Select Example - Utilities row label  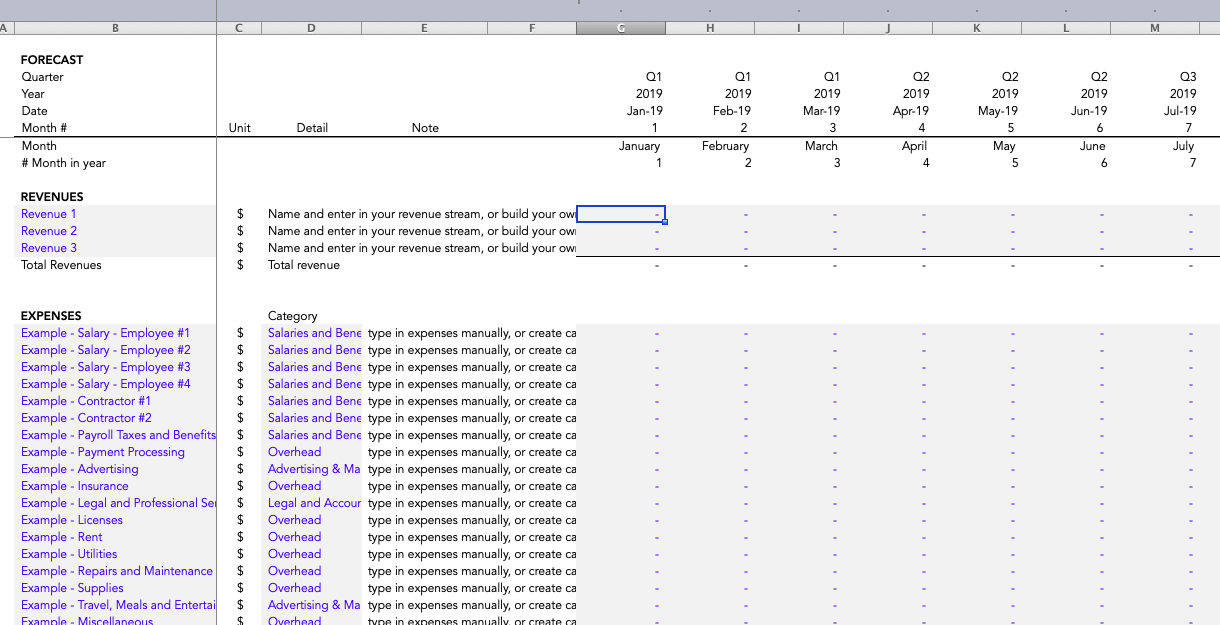coord(69,554)
